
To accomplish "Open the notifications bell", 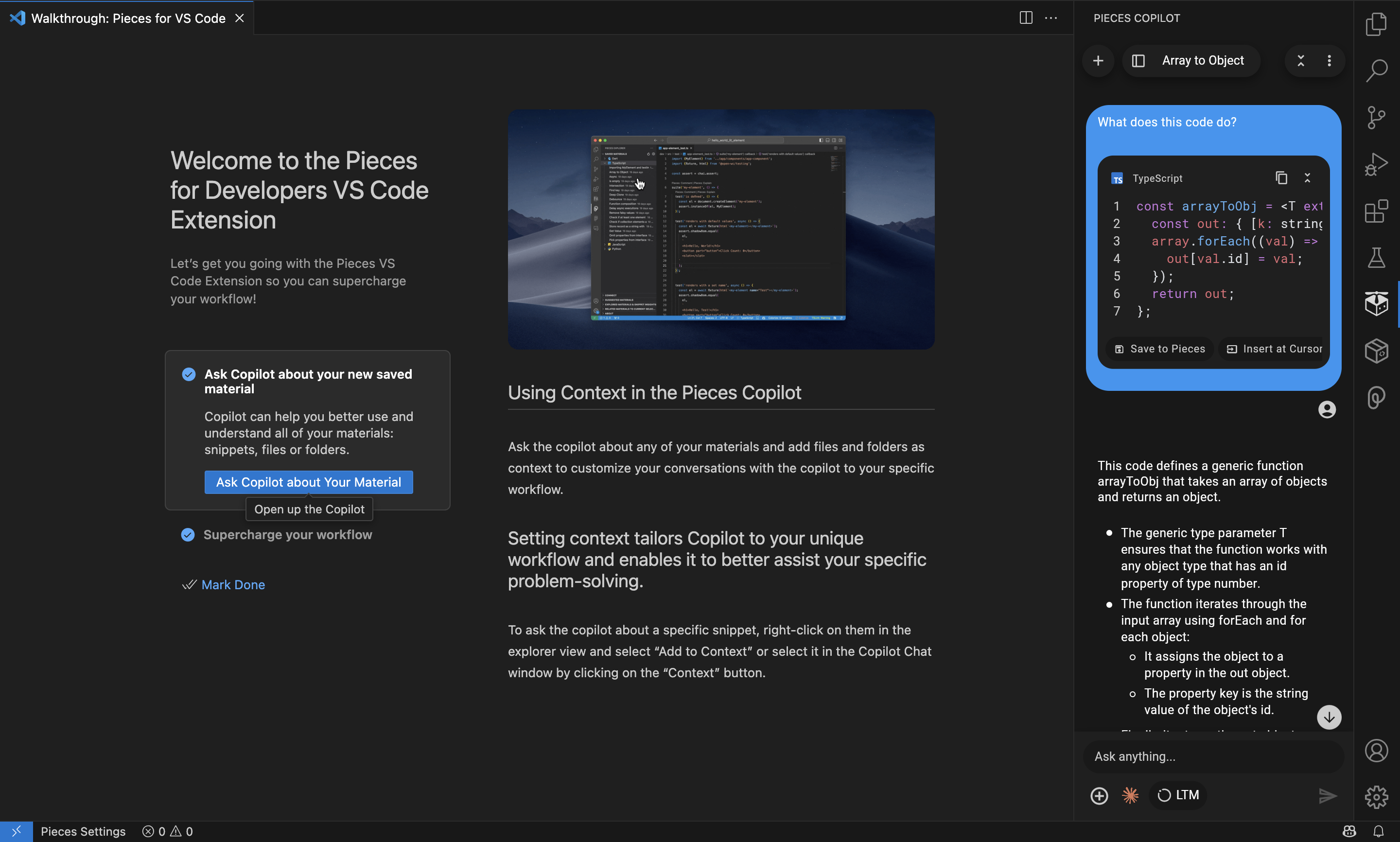I will click(x=1378, y=831).
